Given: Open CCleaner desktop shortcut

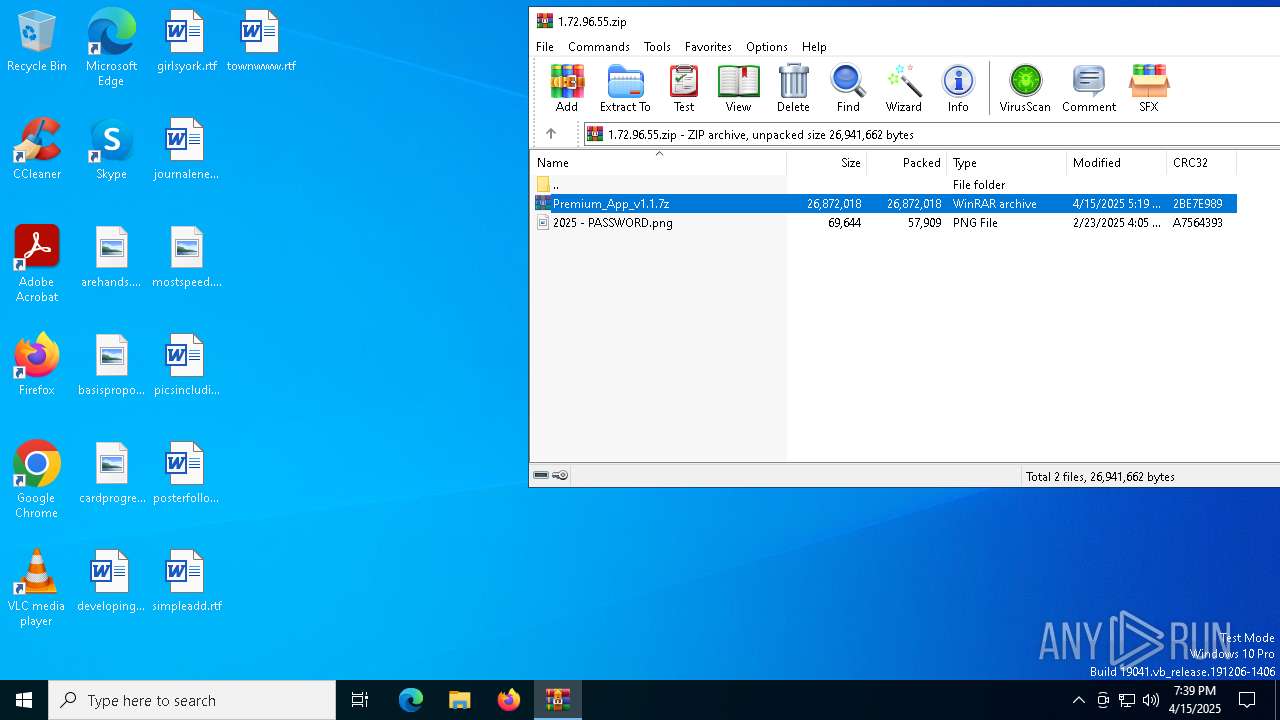Looking at the screenshot, I should (37, 149).
